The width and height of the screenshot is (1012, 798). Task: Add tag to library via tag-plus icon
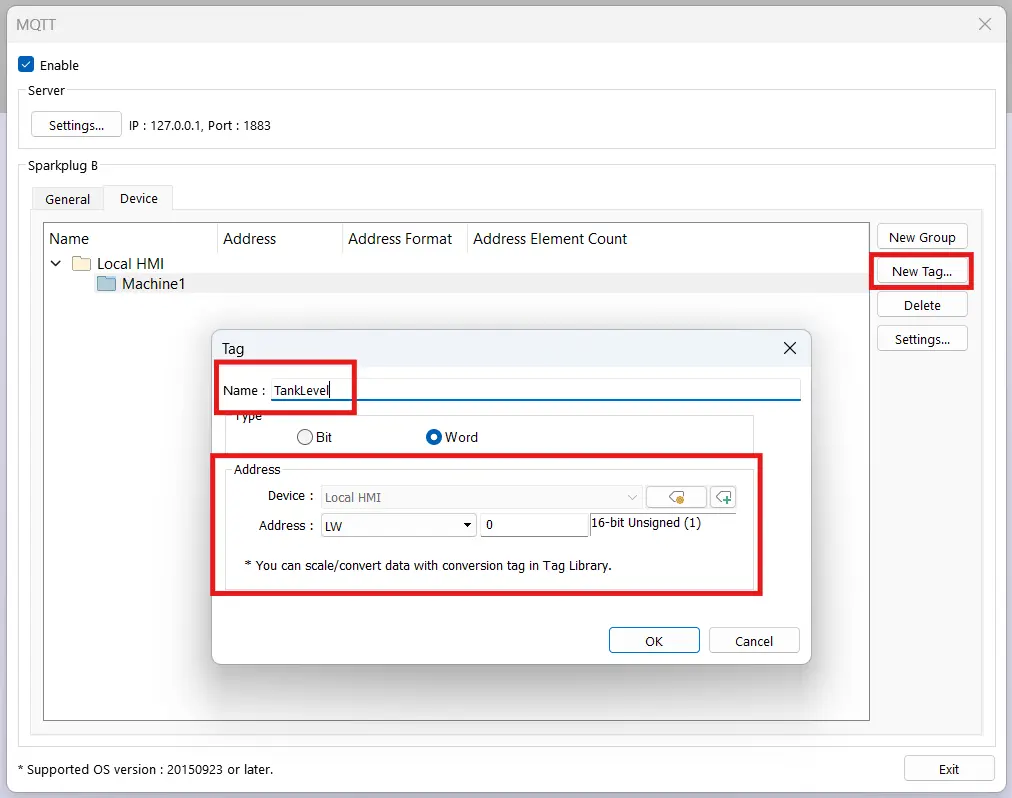tap(725, 497)
